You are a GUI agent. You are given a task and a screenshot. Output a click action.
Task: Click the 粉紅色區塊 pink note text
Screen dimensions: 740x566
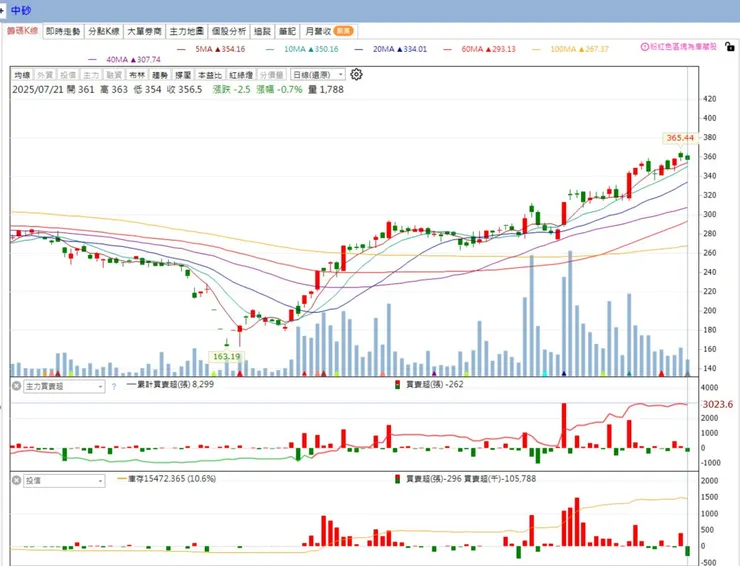pyautogui.click(x=683, y=47)
